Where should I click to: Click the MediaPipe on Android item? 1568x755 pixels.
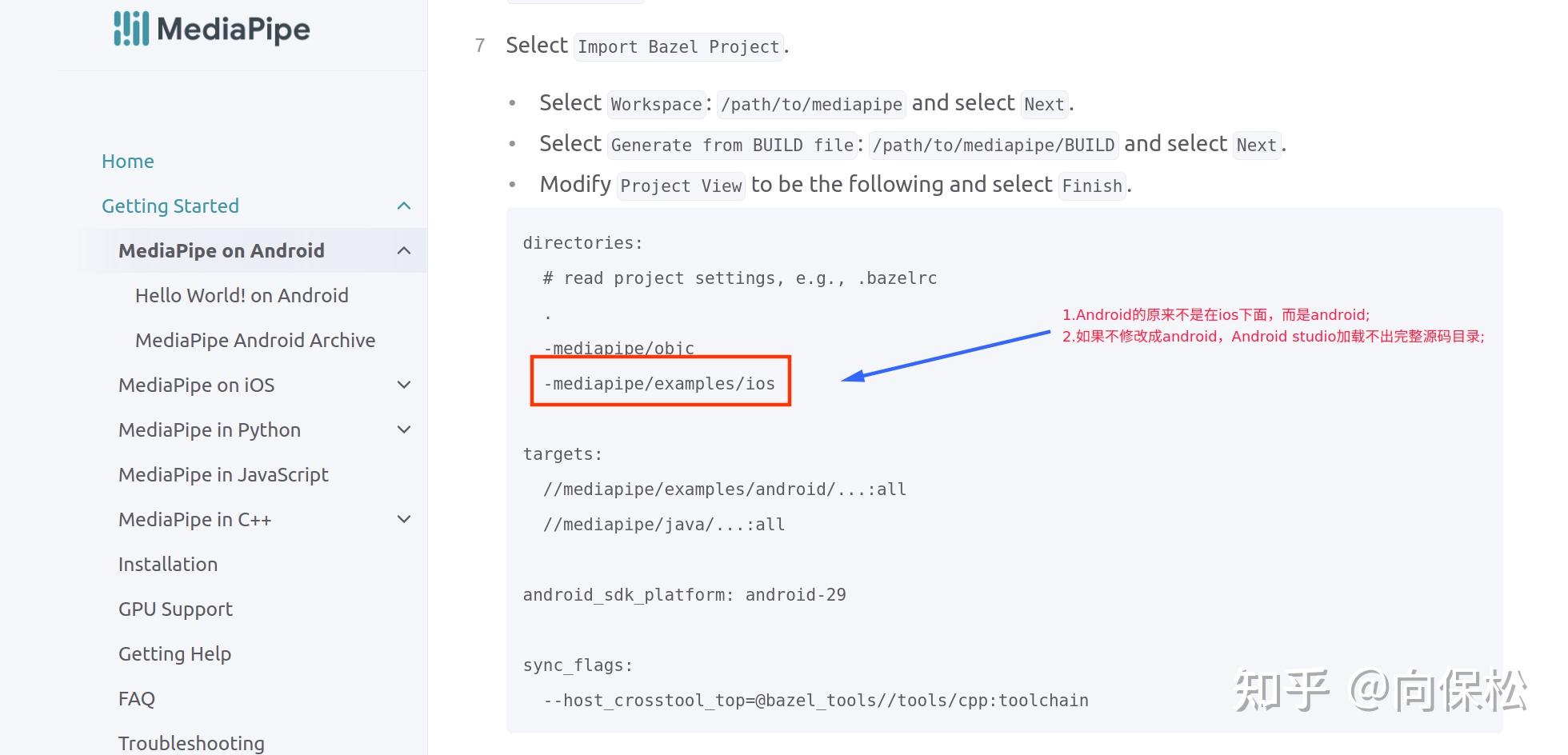pyautogui.click(x=222, y=251)
